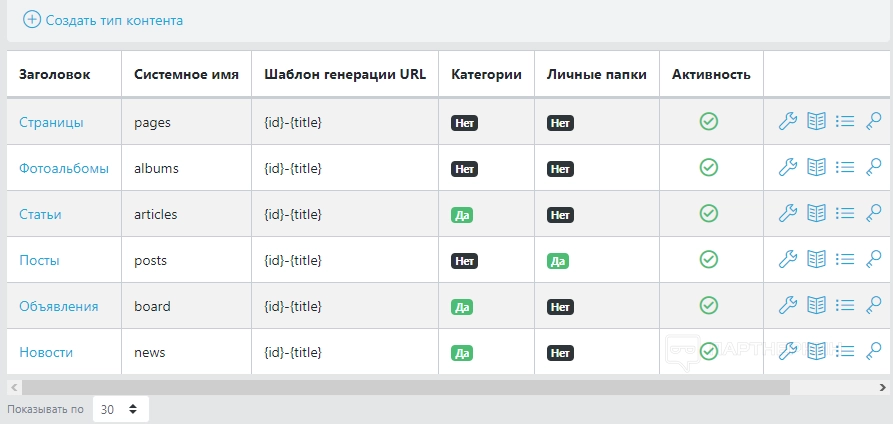Click the wrench icon for Статьи row
Image resolution: width=893 pixels, height=424 pixels.
787,214
